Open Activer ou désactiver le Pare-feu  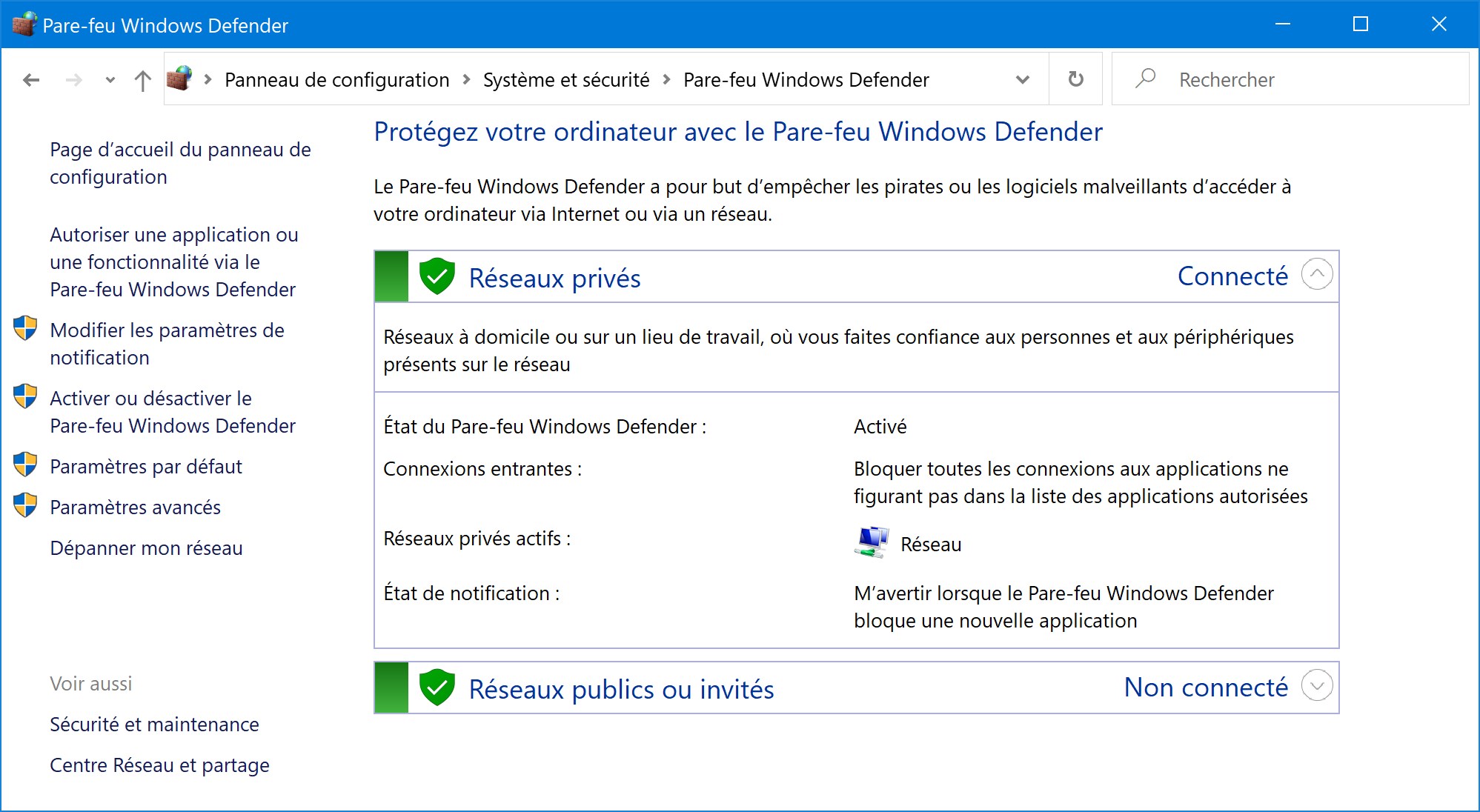[x=173, y=412]
